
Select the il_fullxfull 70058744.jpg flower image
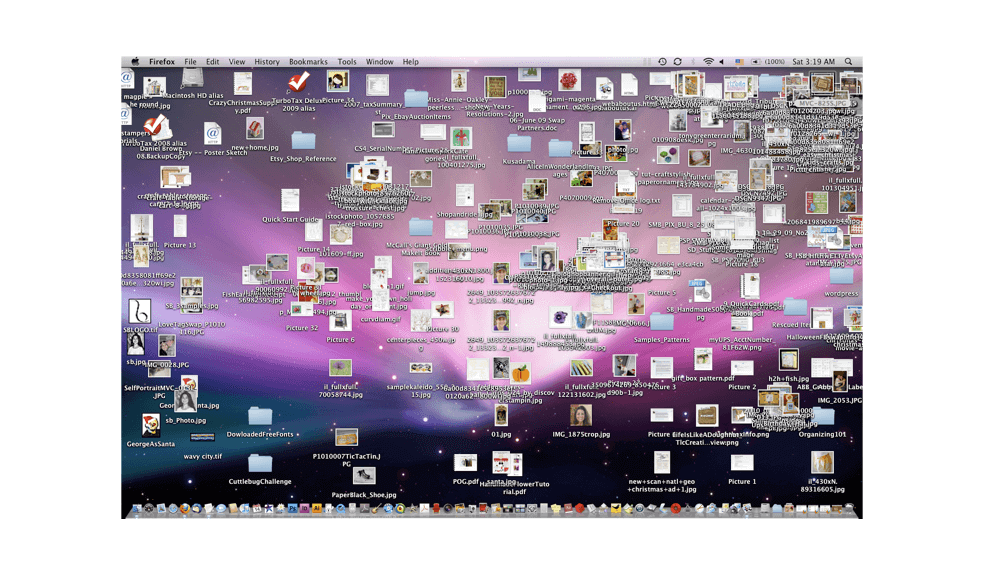click(340, 368)
